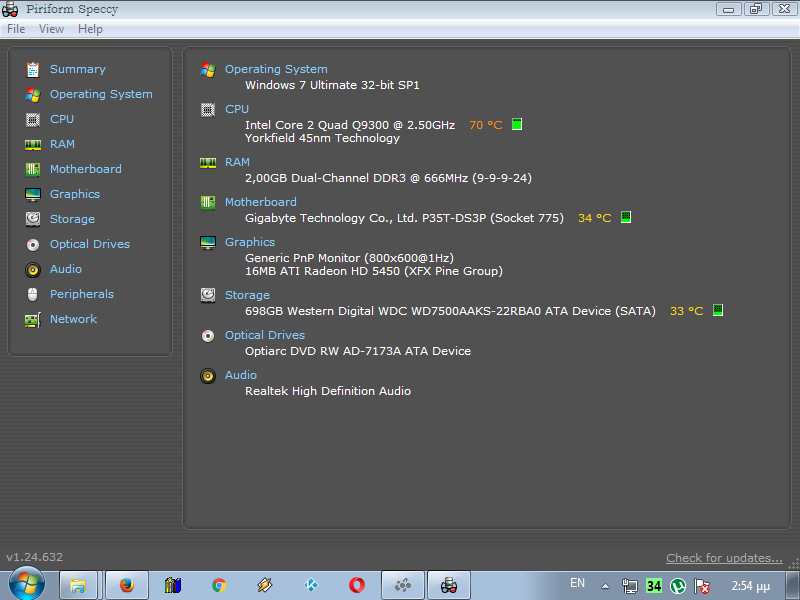The height and width of the screenshot is (600, 800).
Task: Open Windows Explorer from the taskbar
Action: pos(78,585)
